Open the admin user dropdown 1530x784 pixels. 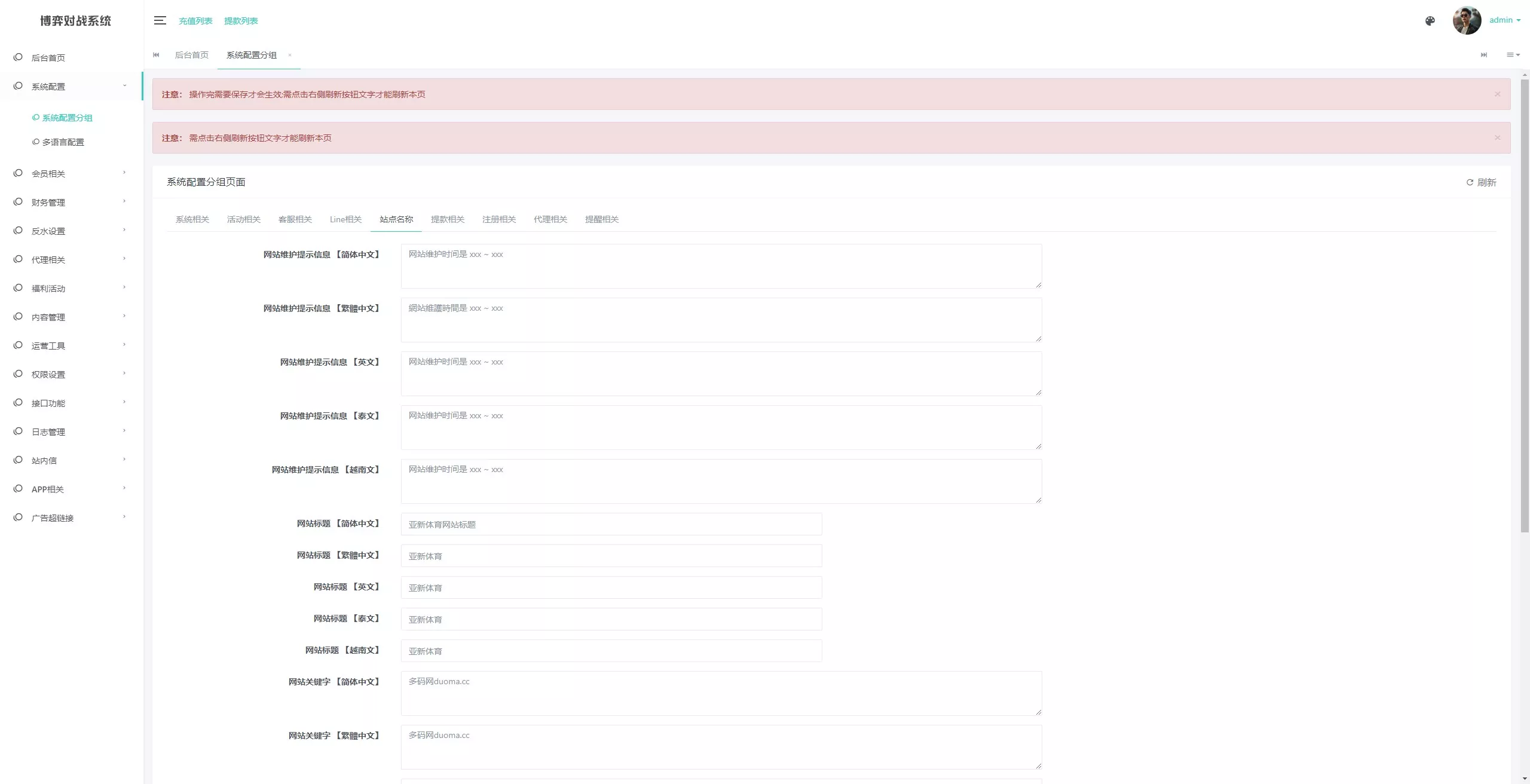(x=1504, y=20)
